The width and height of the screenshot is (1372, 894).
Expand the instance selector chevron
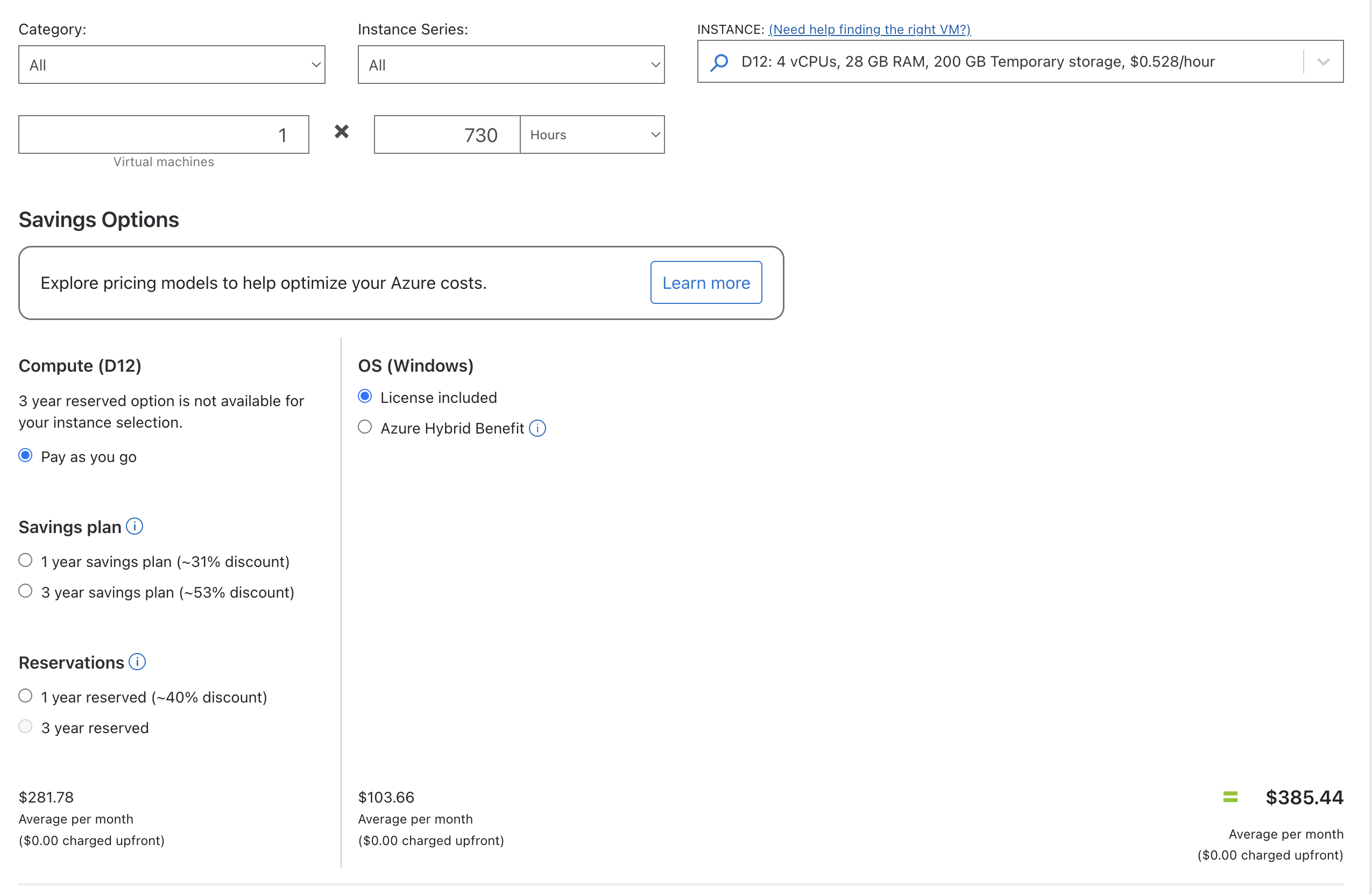click(x=1323, y=62)
